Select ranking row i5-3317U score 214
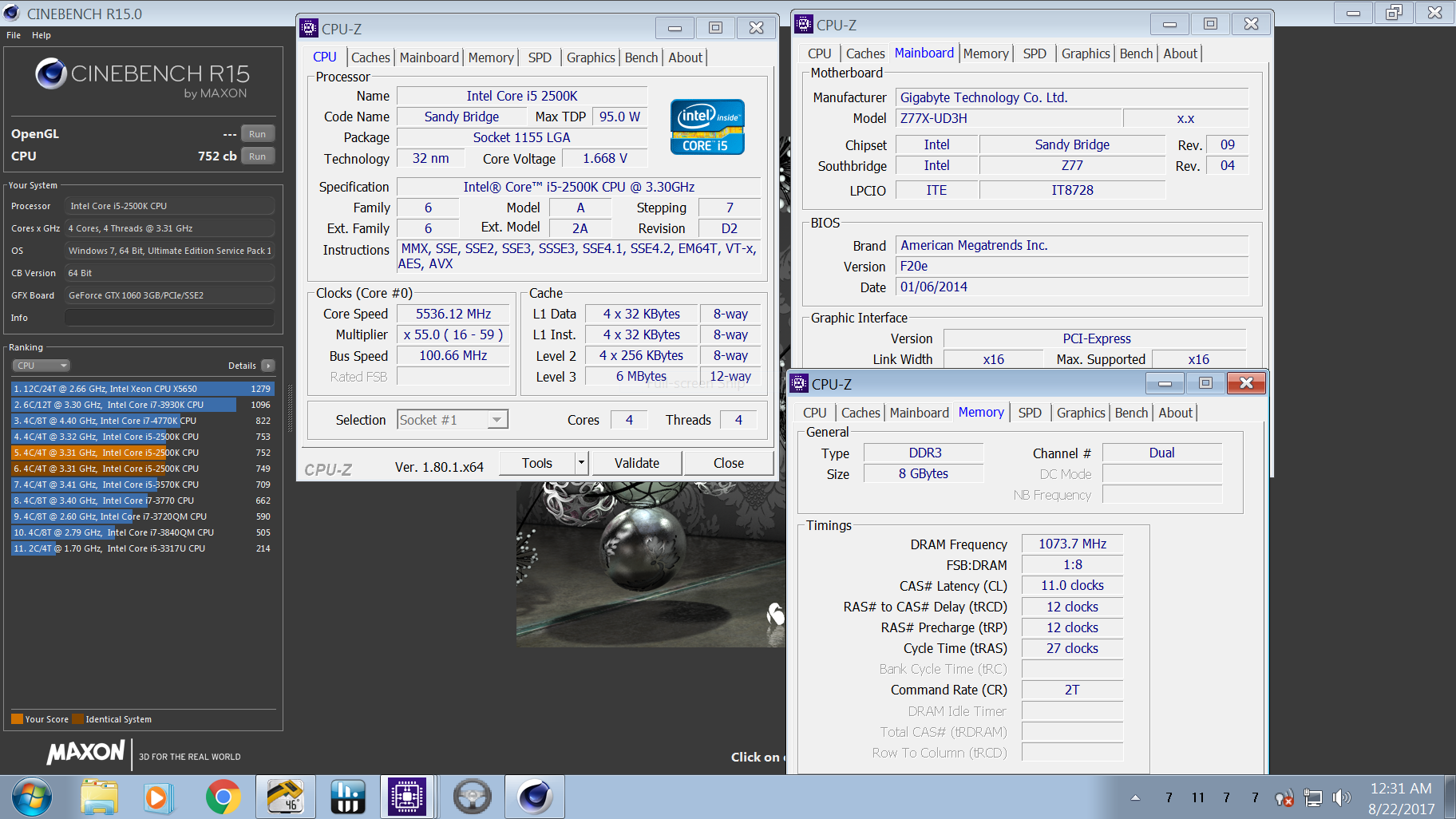Screen dimensions: 1456x819 (x=143, y=548)
